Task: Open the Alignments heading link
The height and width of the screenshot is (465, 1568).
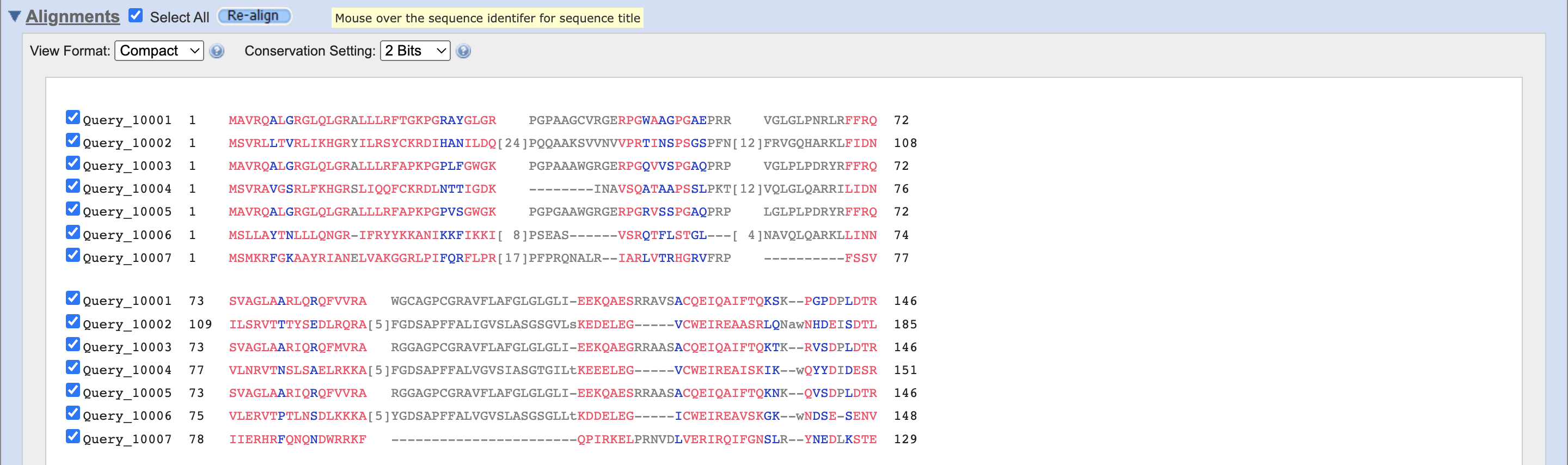Action: pyautogui.click(x=72, y=16)
